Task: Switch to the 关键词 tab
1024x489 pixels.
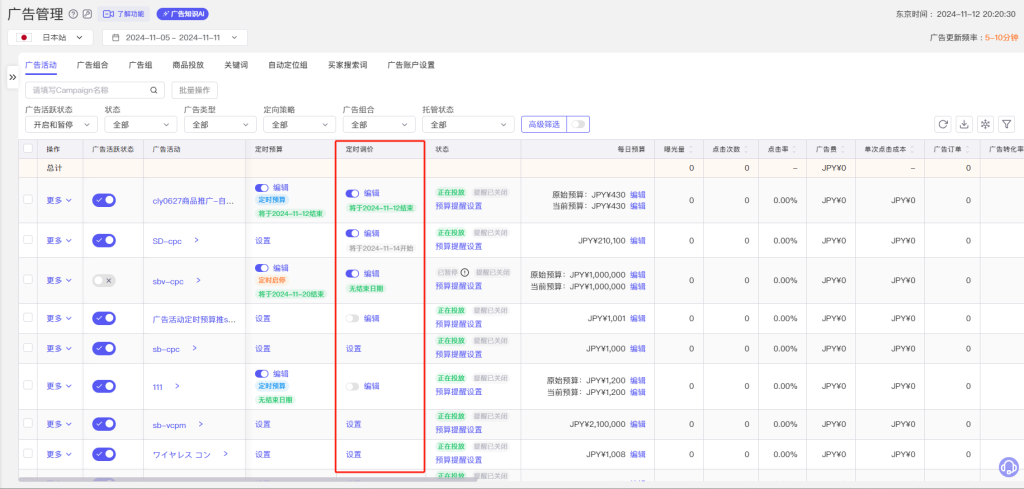Action: click(x=236, y=65)
